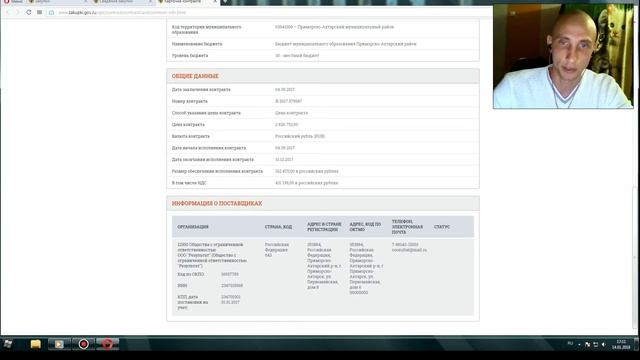Click the Action Center flag tray icon
640x360 pixels.
[587, 344]
